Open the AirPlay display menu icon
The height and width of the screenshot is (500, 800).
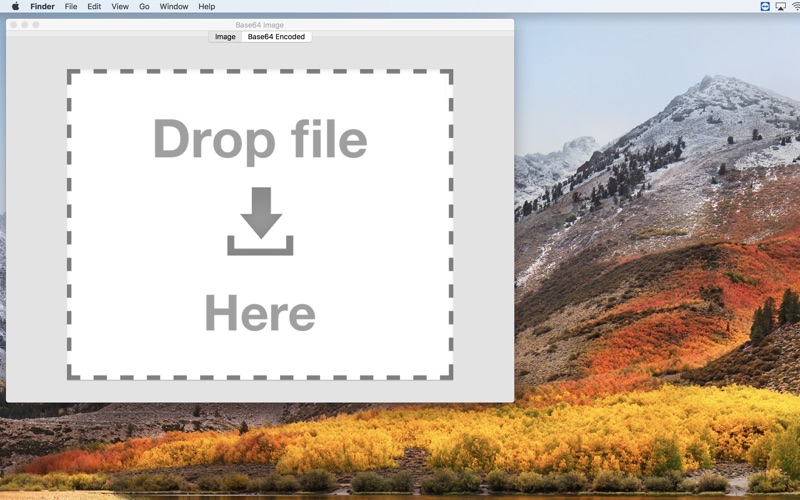click(781, 6)
